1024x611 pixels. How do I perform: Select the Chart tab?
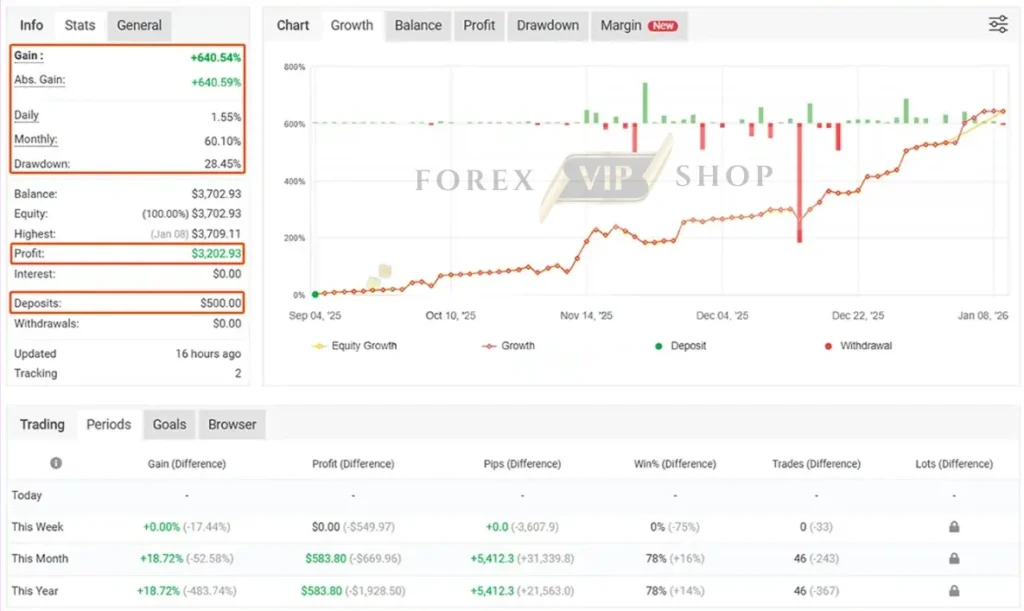coord(293,25)
